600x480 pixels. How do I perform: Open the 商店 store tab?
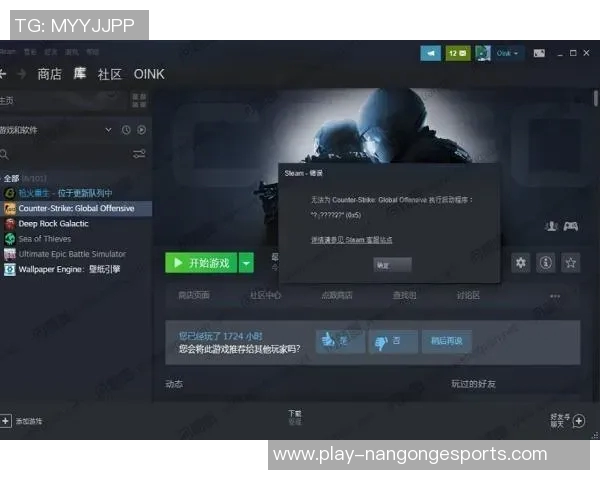coord(49,74)
